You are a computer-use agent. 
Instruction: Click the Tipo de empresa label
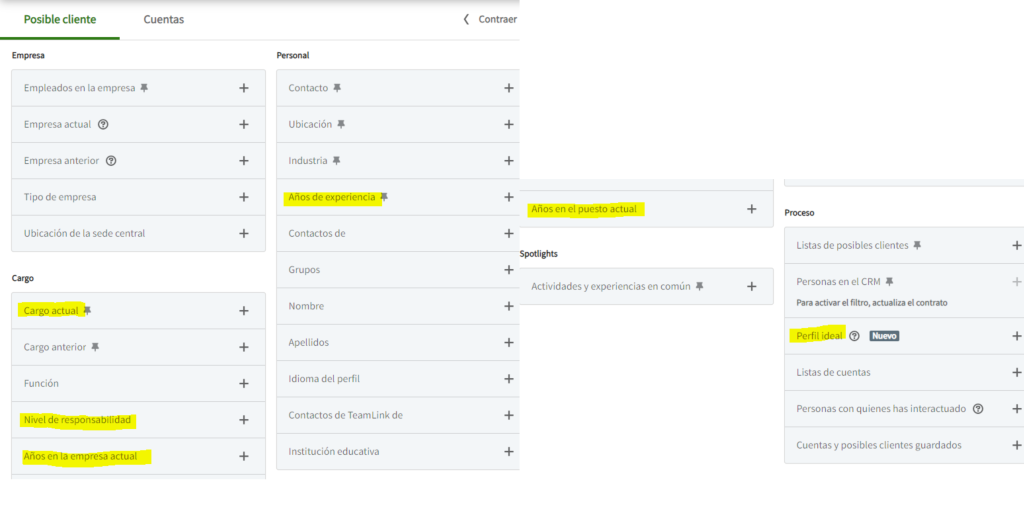60,197
